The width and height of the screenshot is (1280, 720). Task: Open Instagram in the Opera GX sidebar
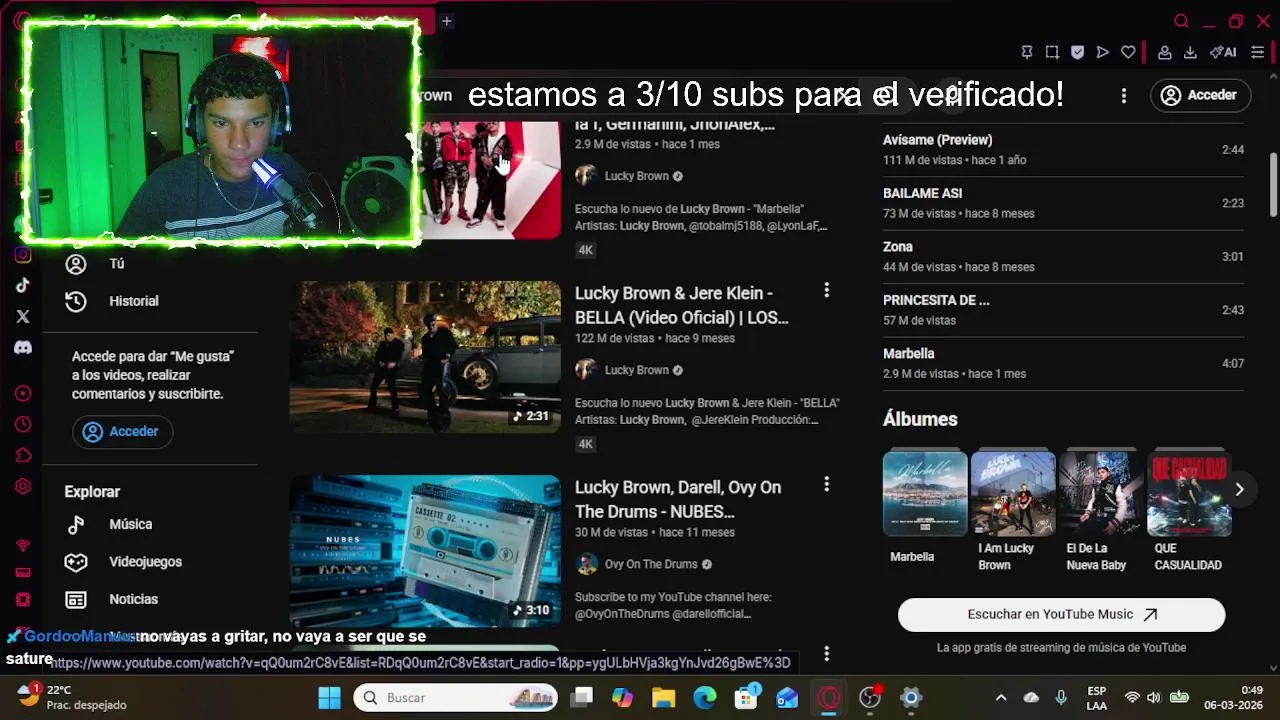tap(23, 254)
